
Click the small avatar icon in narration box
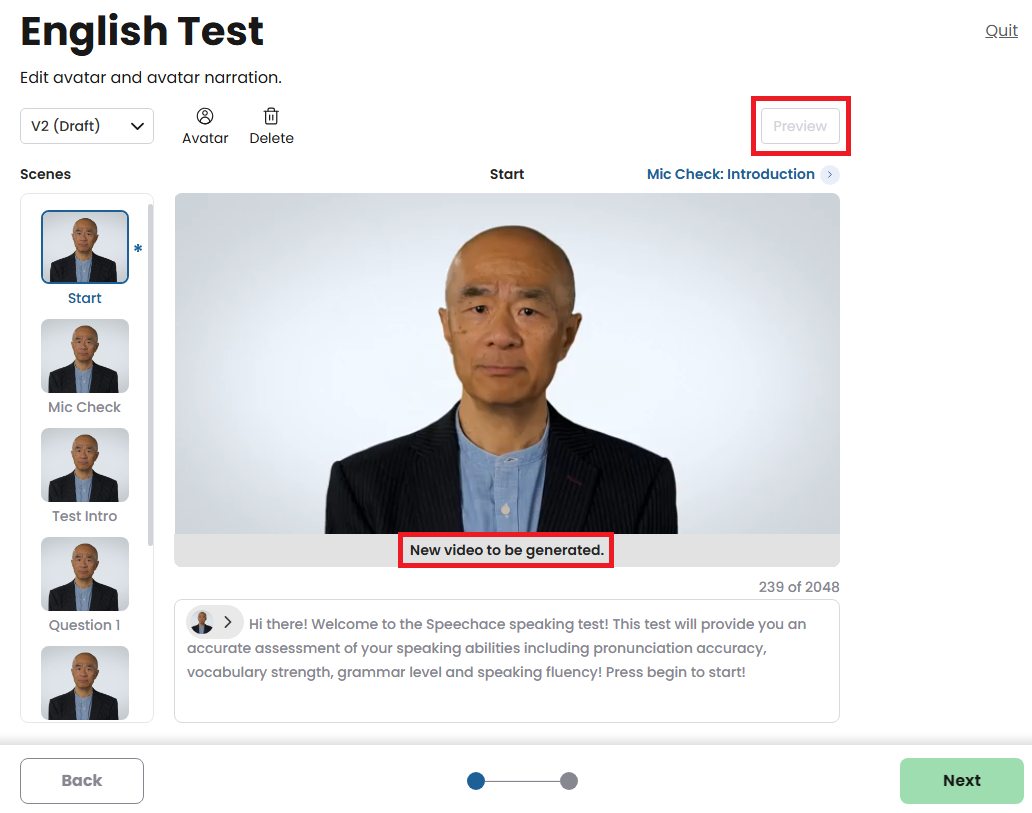[x=202, y=622]
